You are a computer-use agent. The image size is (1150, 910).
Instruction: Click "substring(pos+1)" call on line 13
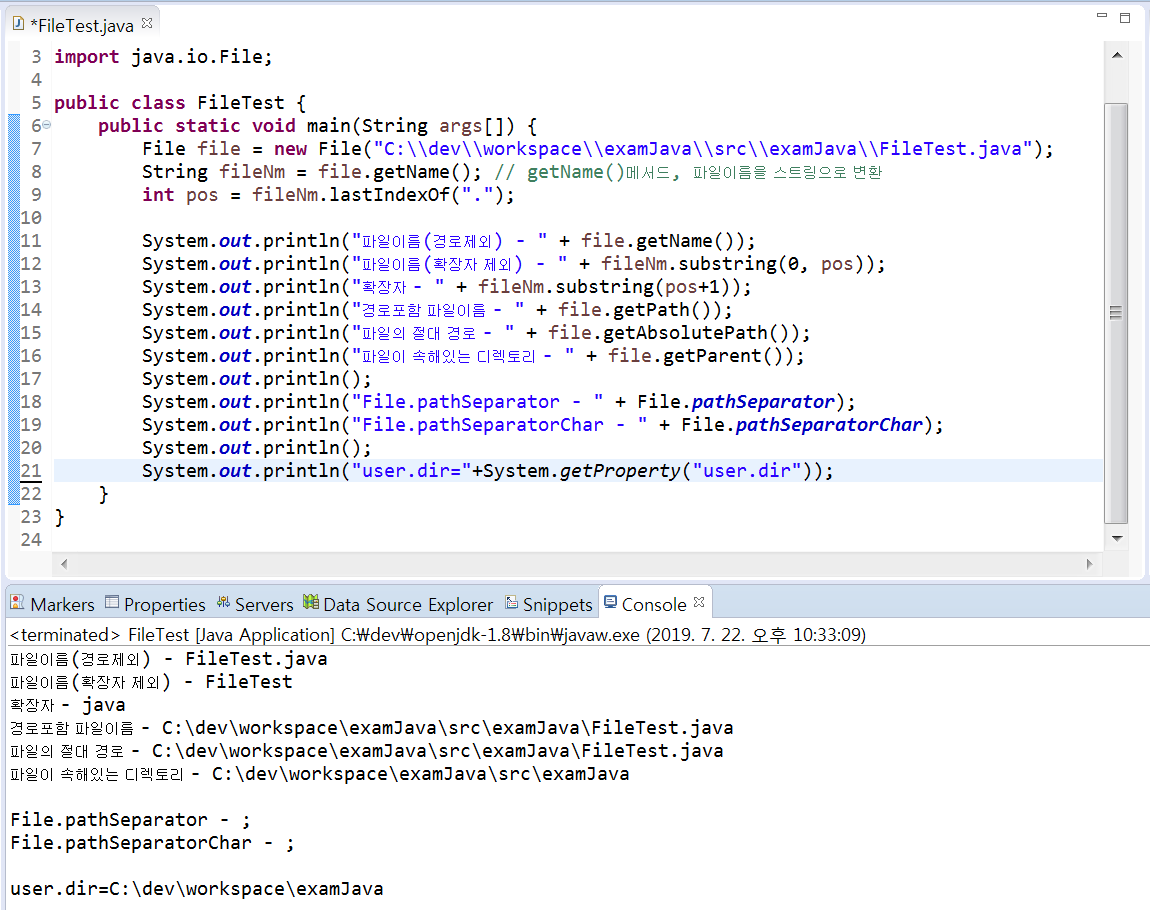tap(648, 287)
